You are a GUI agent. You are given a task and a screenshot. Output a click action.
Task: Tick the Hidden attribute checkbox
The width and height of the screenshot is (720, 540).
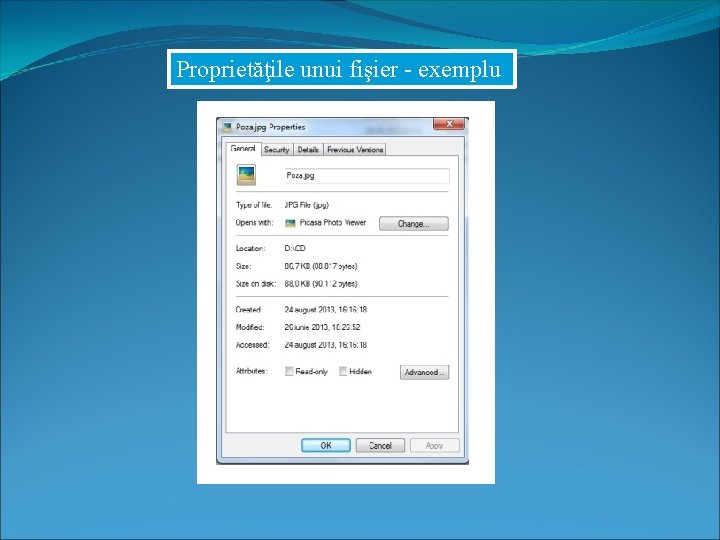(x=343, y=371)
